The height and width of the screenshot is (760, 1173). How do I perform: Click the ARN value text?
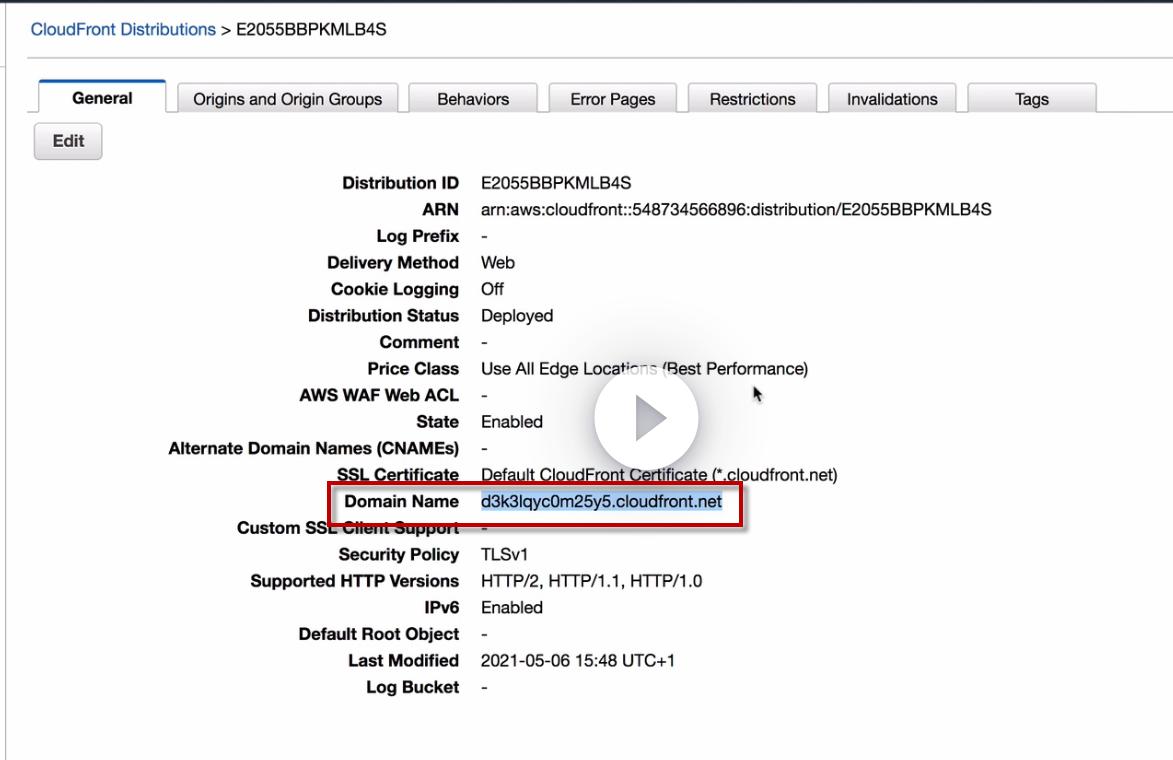coord(736,209)
